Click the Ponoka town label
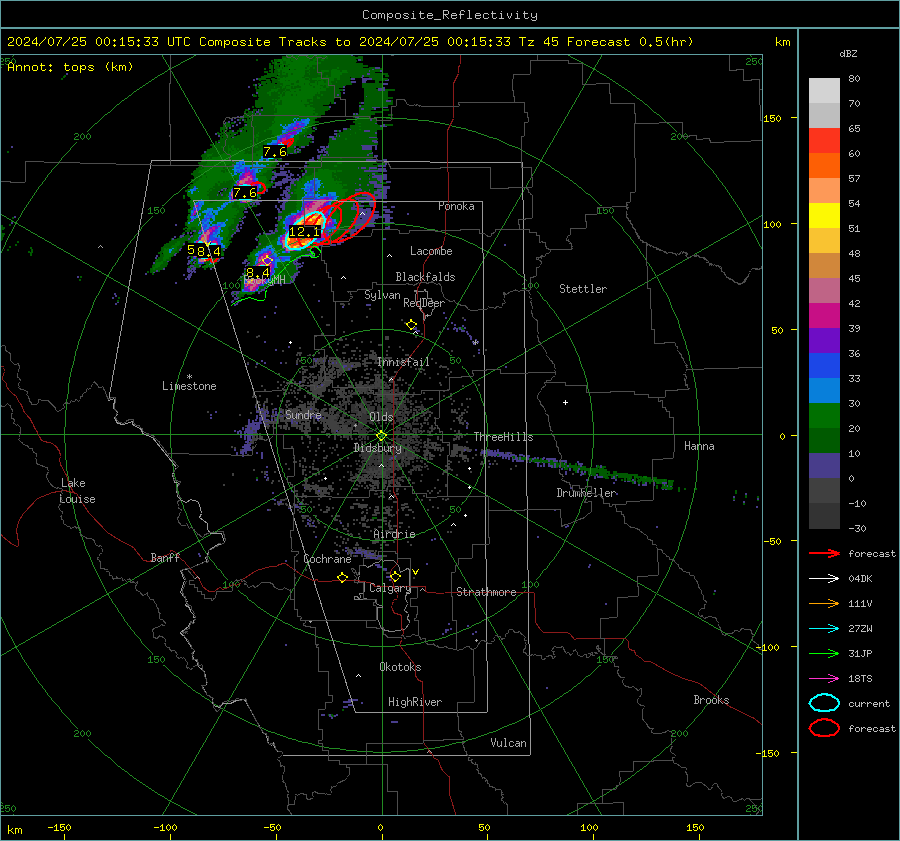This screenshot has width=900, height=841. pos(456,206)
